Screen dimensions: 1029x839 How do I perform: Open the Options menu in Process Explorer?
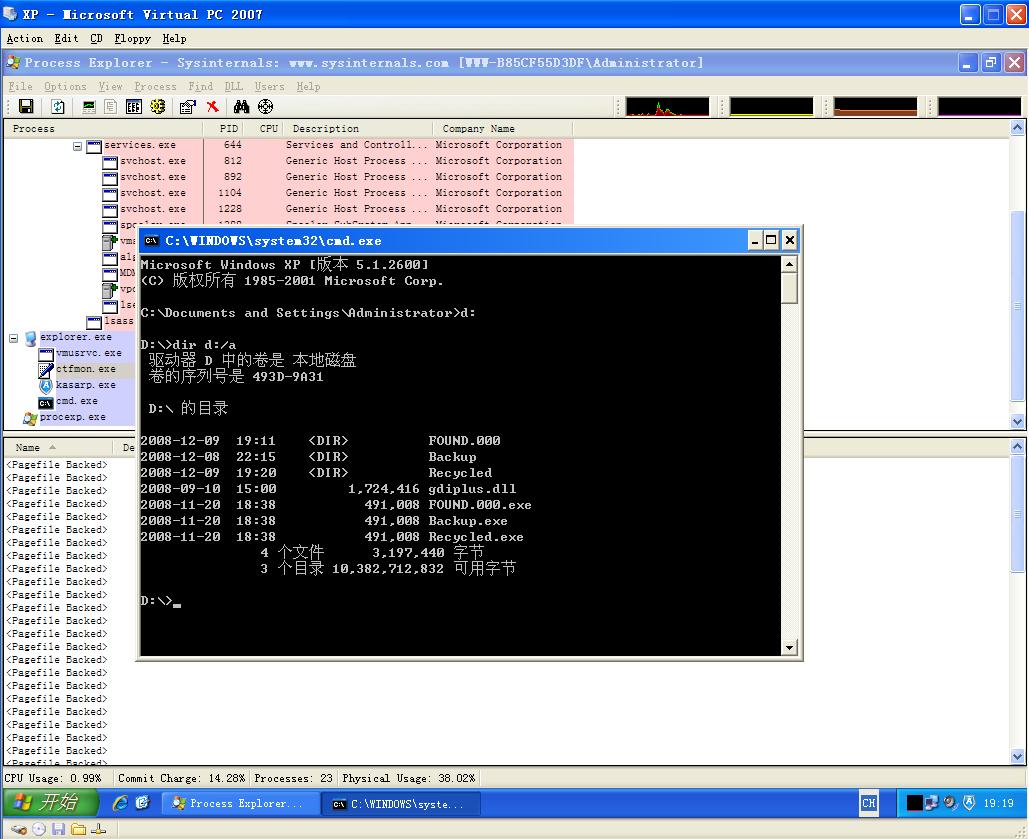65,86
